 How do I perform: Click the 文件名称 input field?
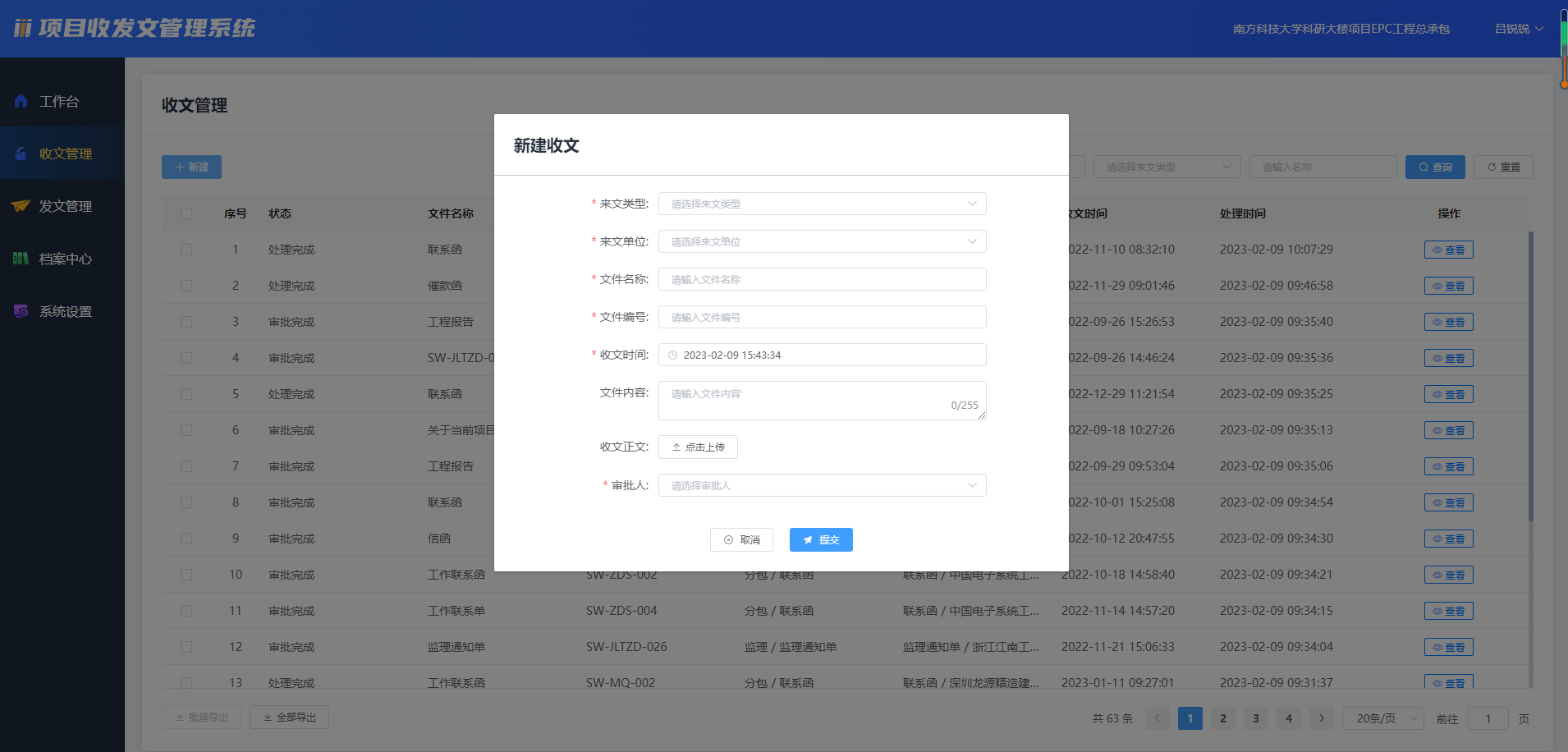(x=822, y=279)
